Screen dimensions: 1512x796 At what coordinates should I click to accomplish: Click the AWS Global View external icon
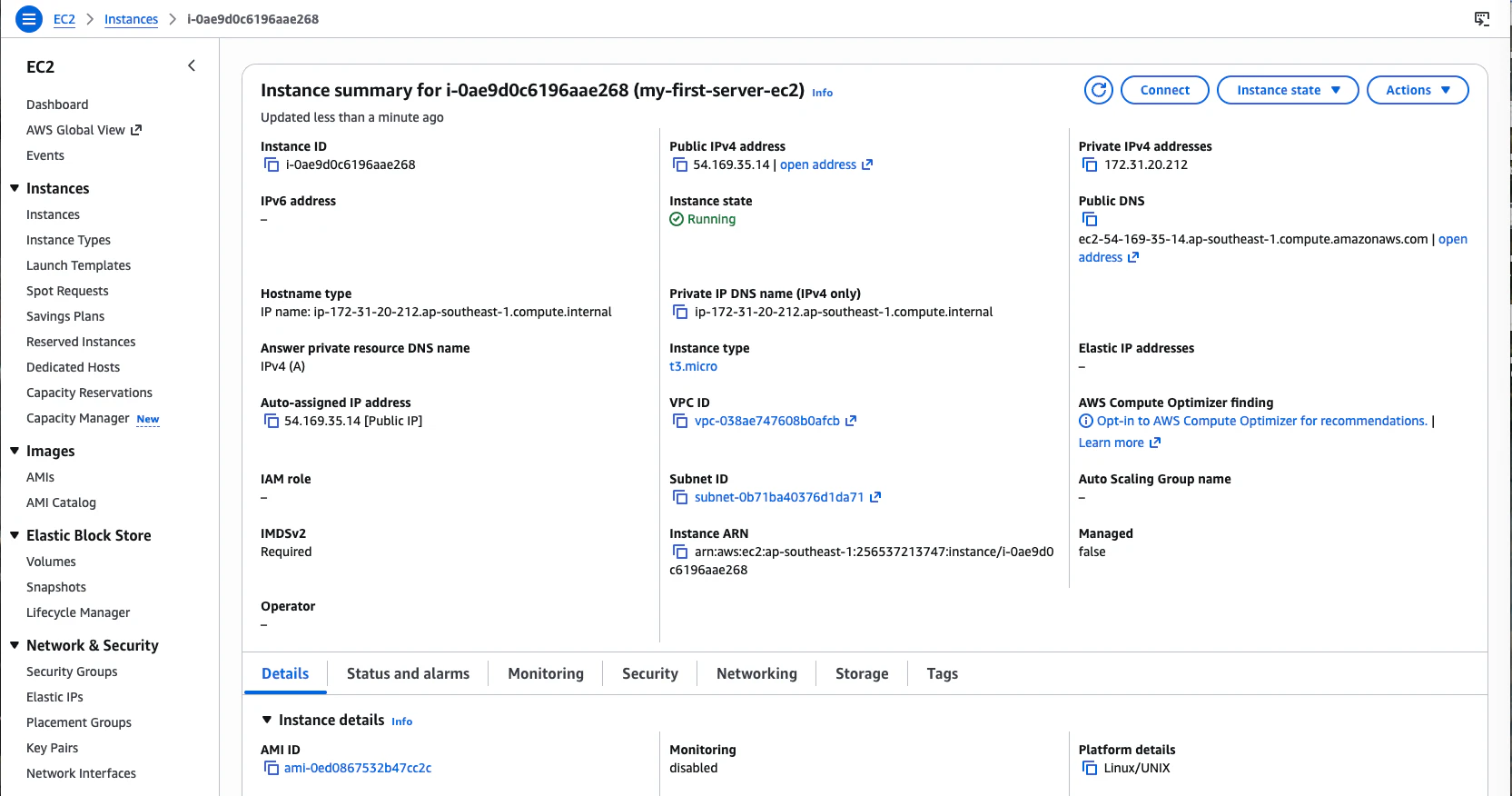click(x=136, y=130)
